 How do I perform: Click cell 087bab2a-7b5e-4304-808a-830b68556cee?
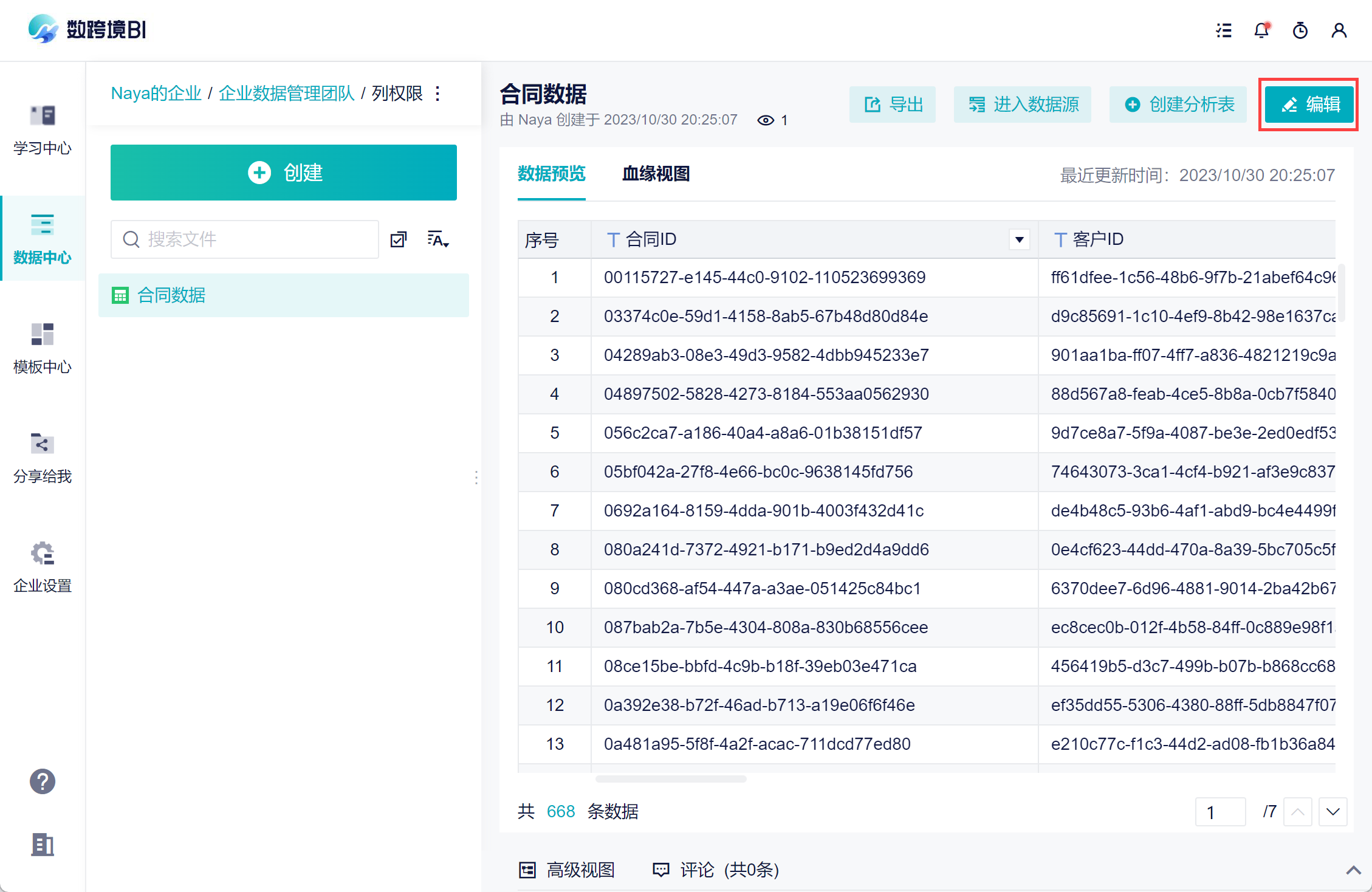815,628
